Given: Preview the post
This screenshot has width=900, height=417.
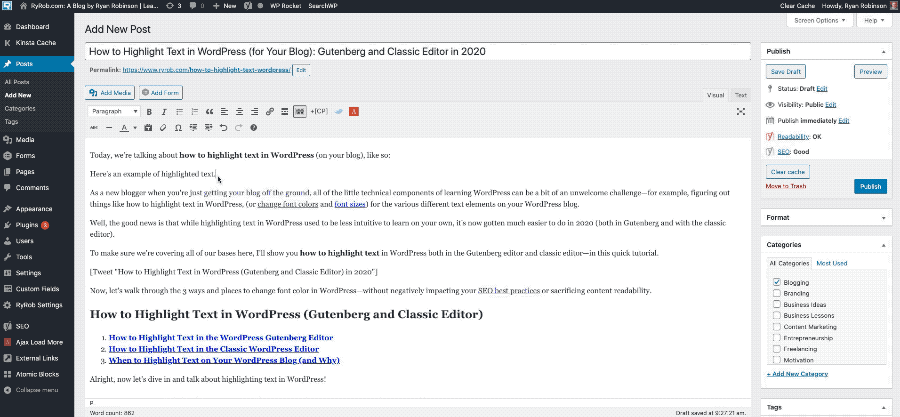Looking at the screenshot, I should pos(870,72).
